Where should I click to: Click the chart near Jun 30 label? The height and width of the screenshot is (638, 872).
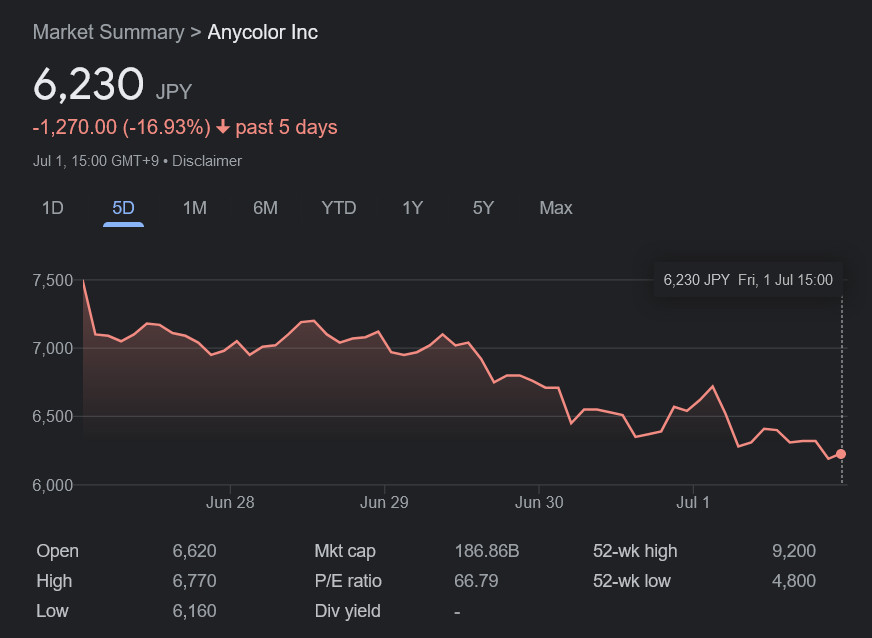pyautogui.click(x=539, y=502)
